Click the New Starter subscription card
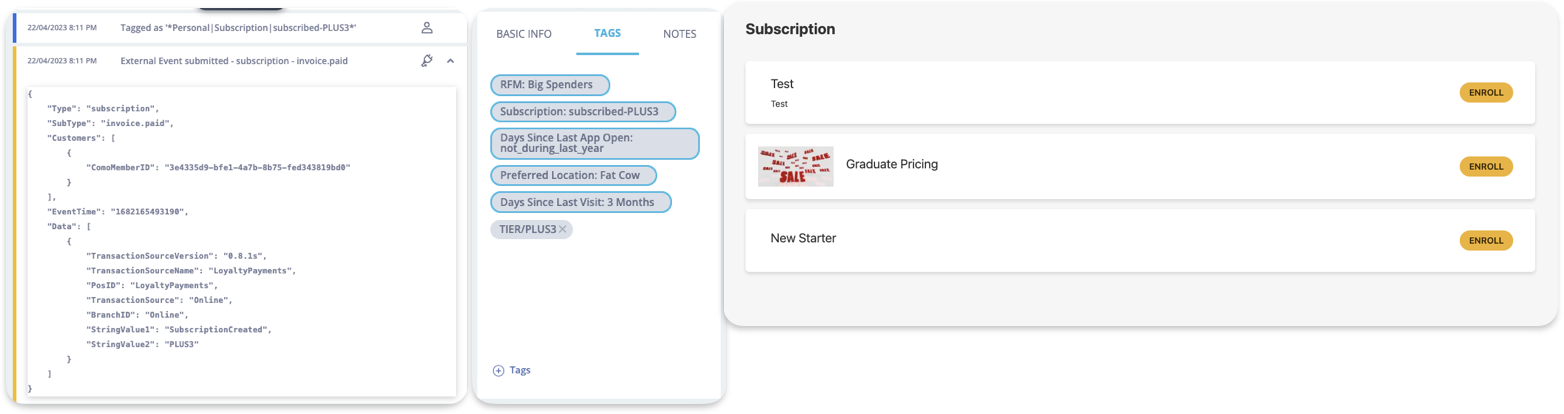1564x414 pixels. pos(1140,240)
